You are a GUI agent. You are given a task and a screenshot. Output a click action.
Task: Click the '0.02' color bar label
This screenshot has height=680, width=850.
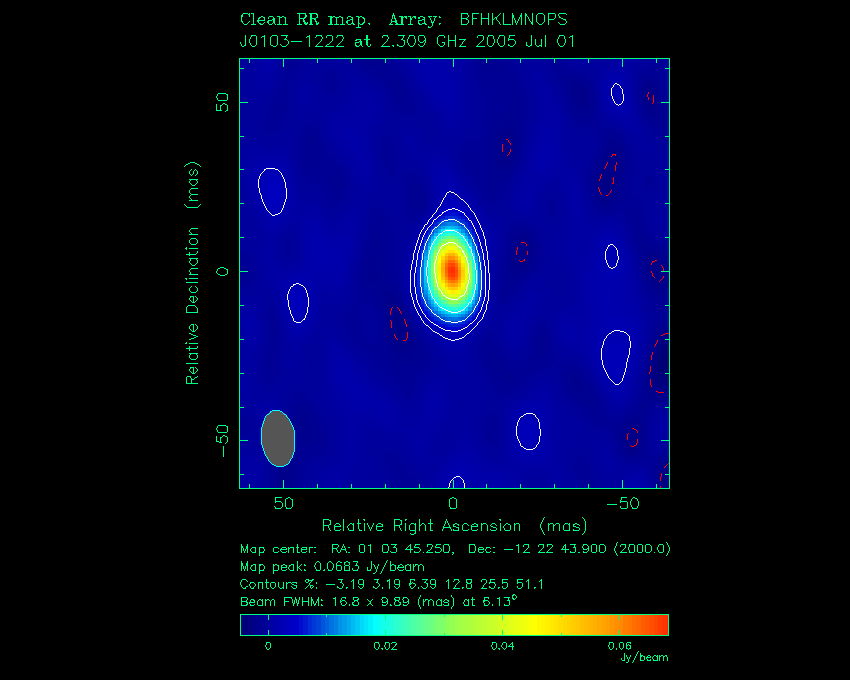click(385, 646)
